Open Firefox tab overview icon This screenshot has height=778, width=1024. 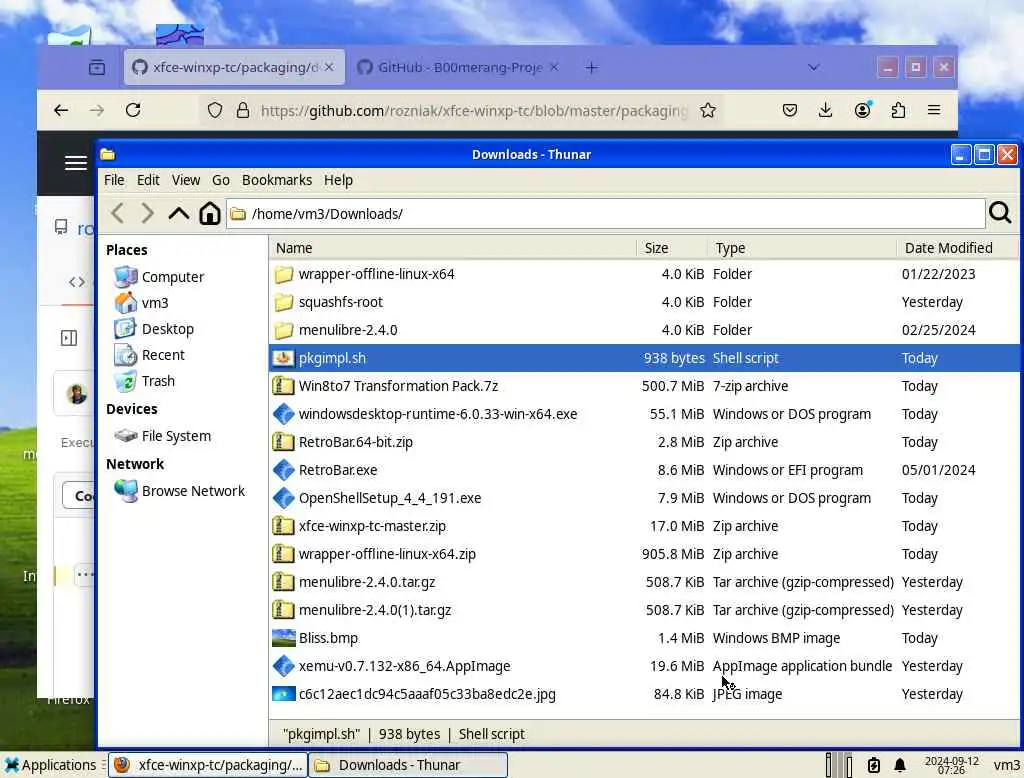[97, 67]
